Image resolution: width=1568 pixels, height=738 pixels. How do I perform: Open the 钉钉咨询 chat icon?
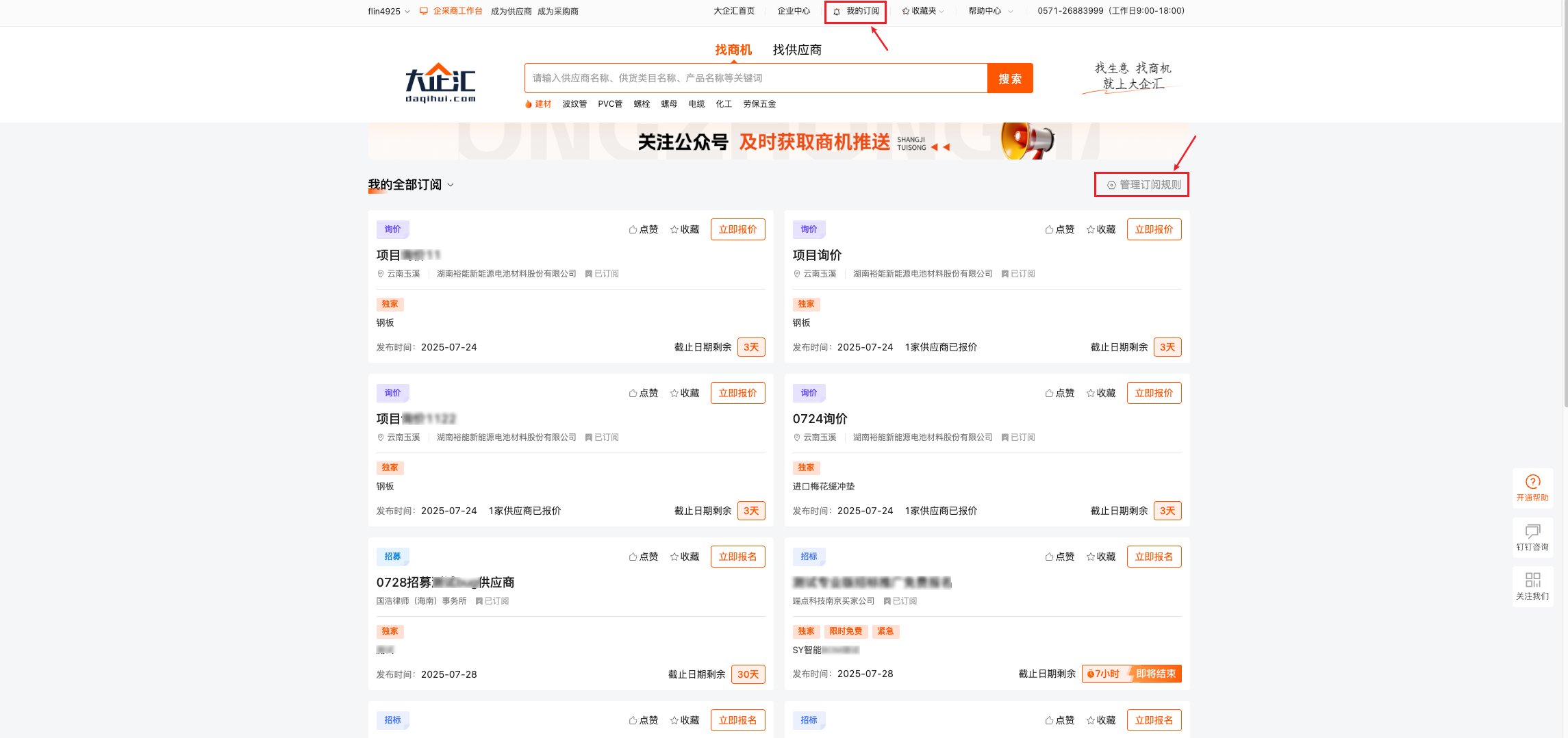coord(1532,532)
